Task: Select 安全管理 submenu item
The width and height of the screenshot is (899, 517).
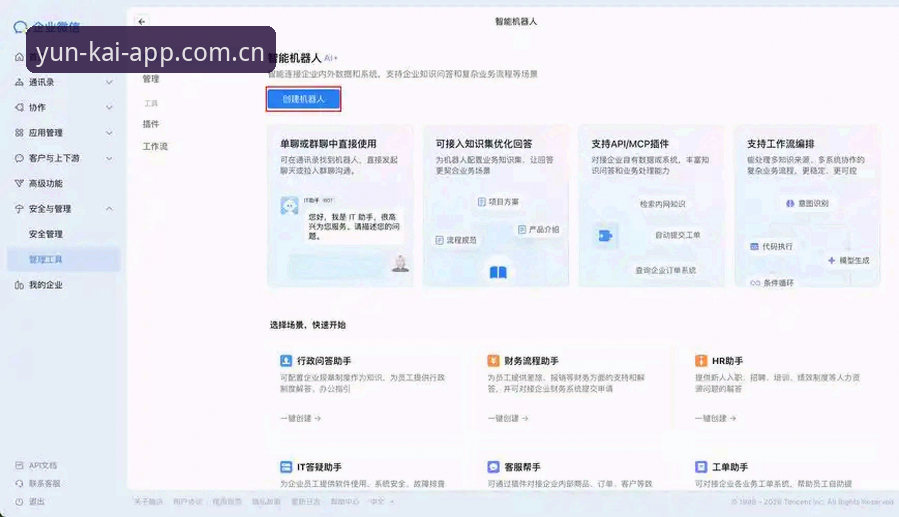Action: [46, 234]
